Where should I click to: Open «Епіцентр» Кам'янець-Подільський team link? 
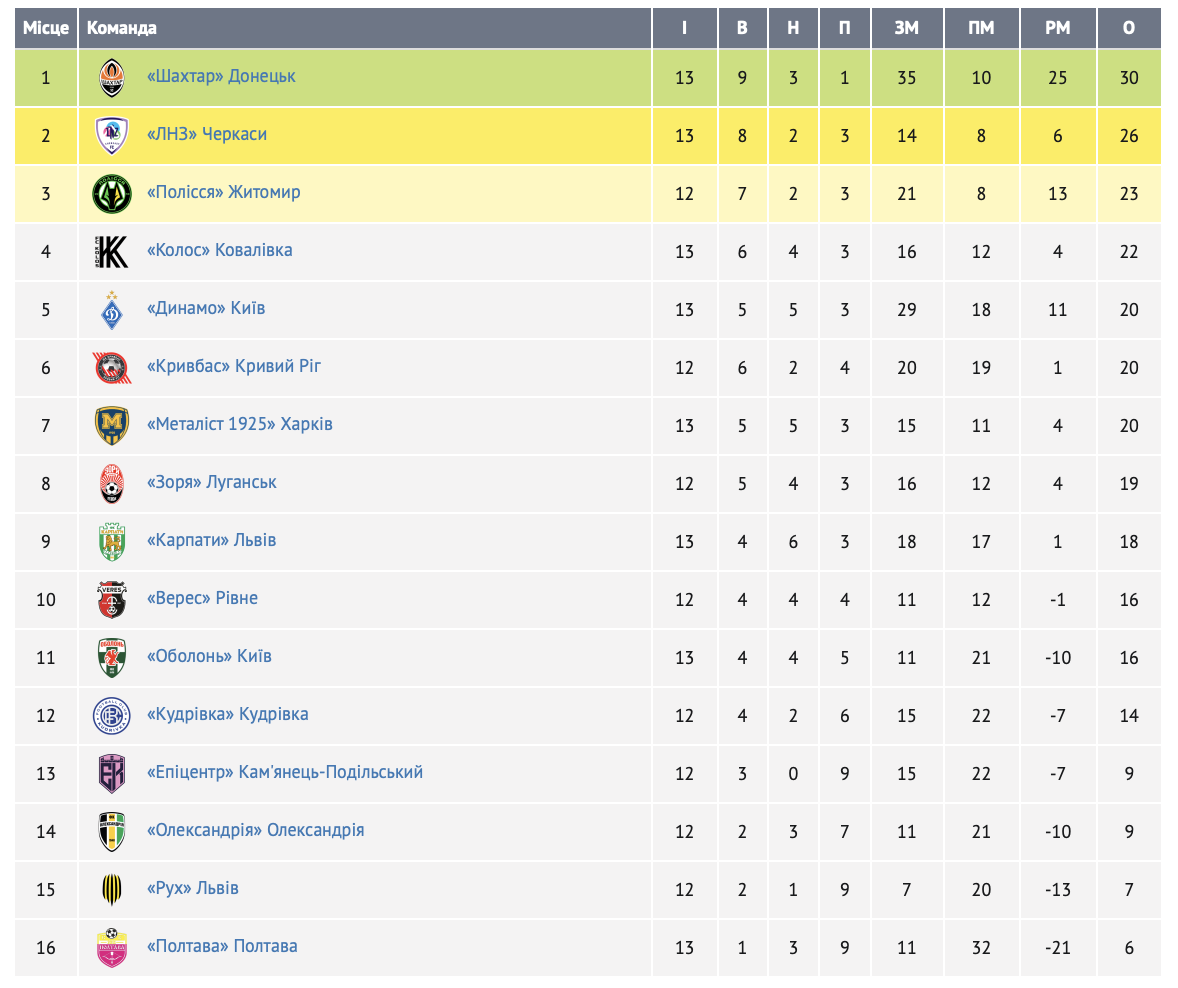pos(285,772)
